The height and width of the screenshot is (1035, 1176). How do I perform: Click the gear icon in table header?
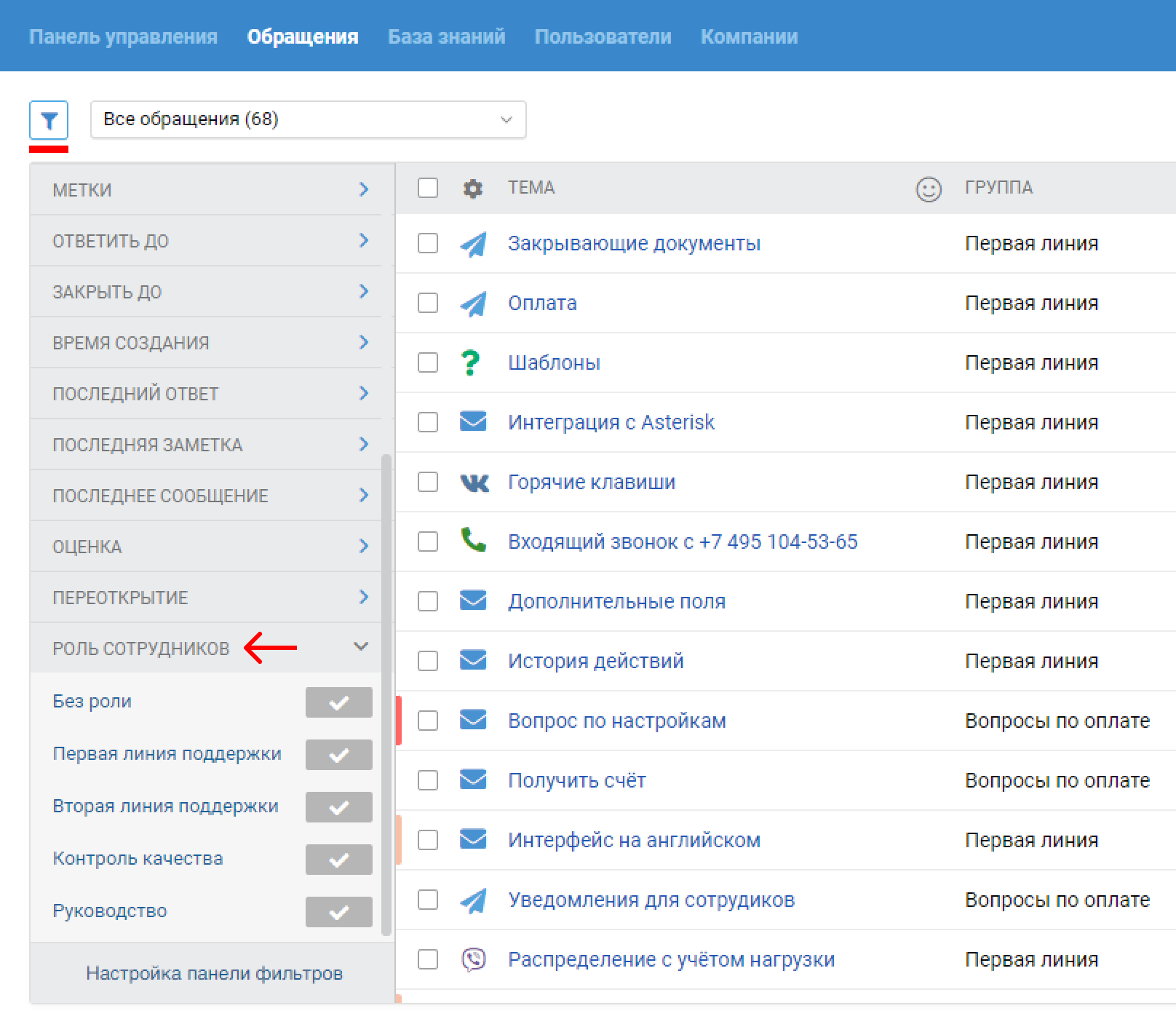pyautogui.click(x=473, y=189)
